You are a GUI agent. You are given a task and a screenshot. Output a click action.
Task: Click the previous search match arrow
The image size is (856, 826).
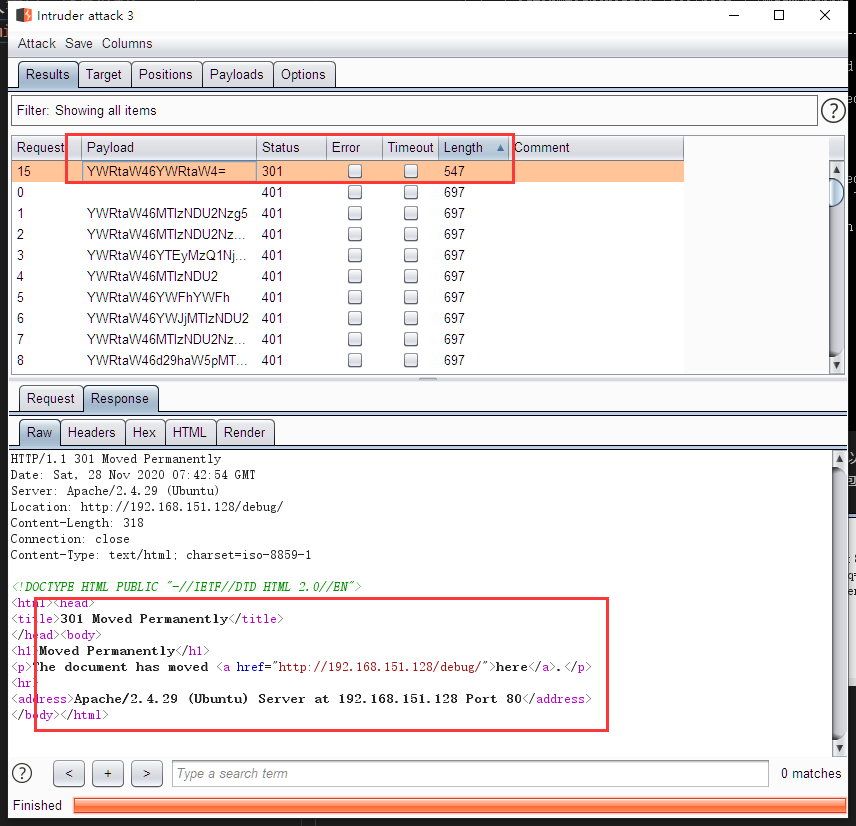tap(68, 772)
